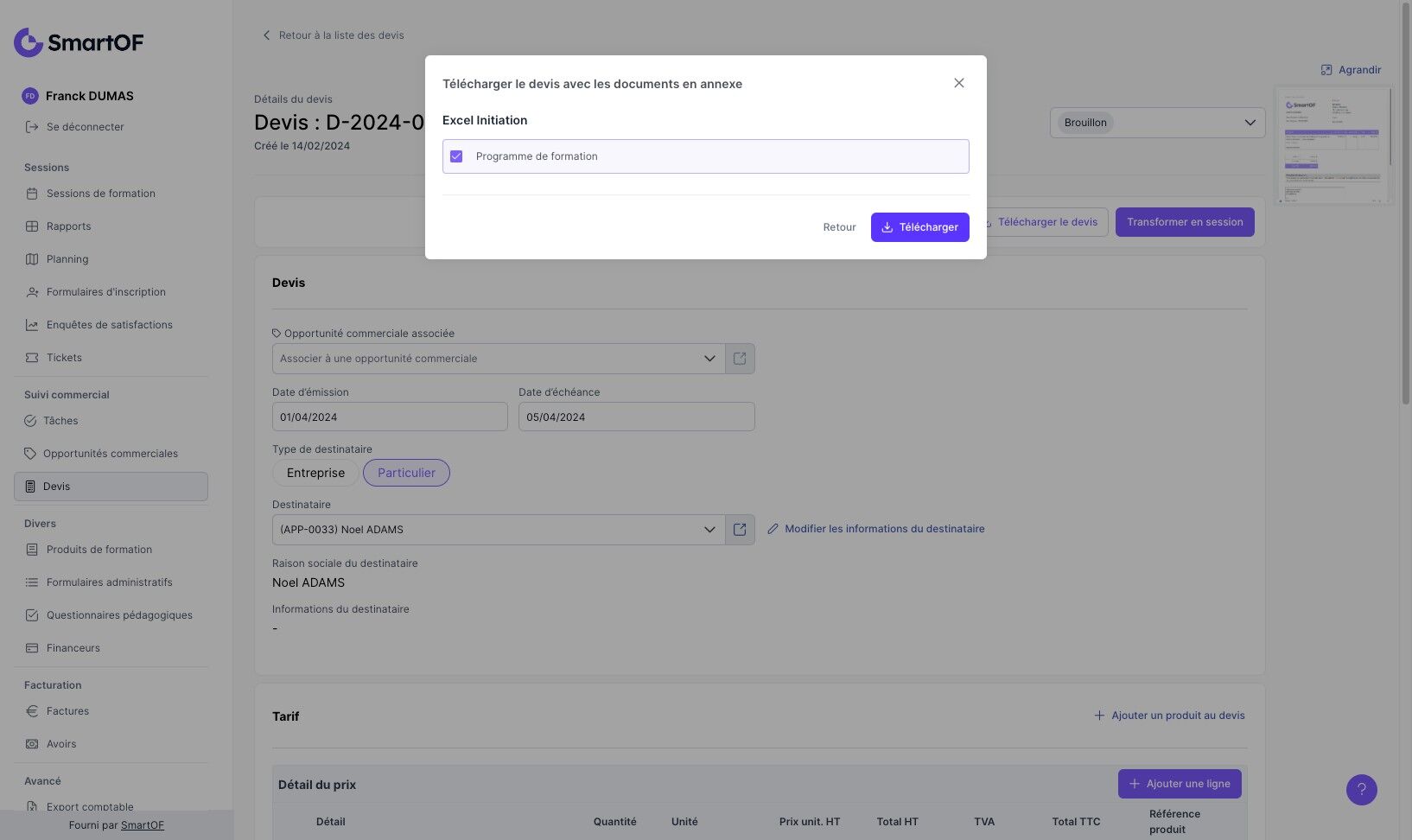The width and height of the screenshot is (1412, 840).
Task: Open the Brouillon status dropdown
Action: click(1157, 123)
